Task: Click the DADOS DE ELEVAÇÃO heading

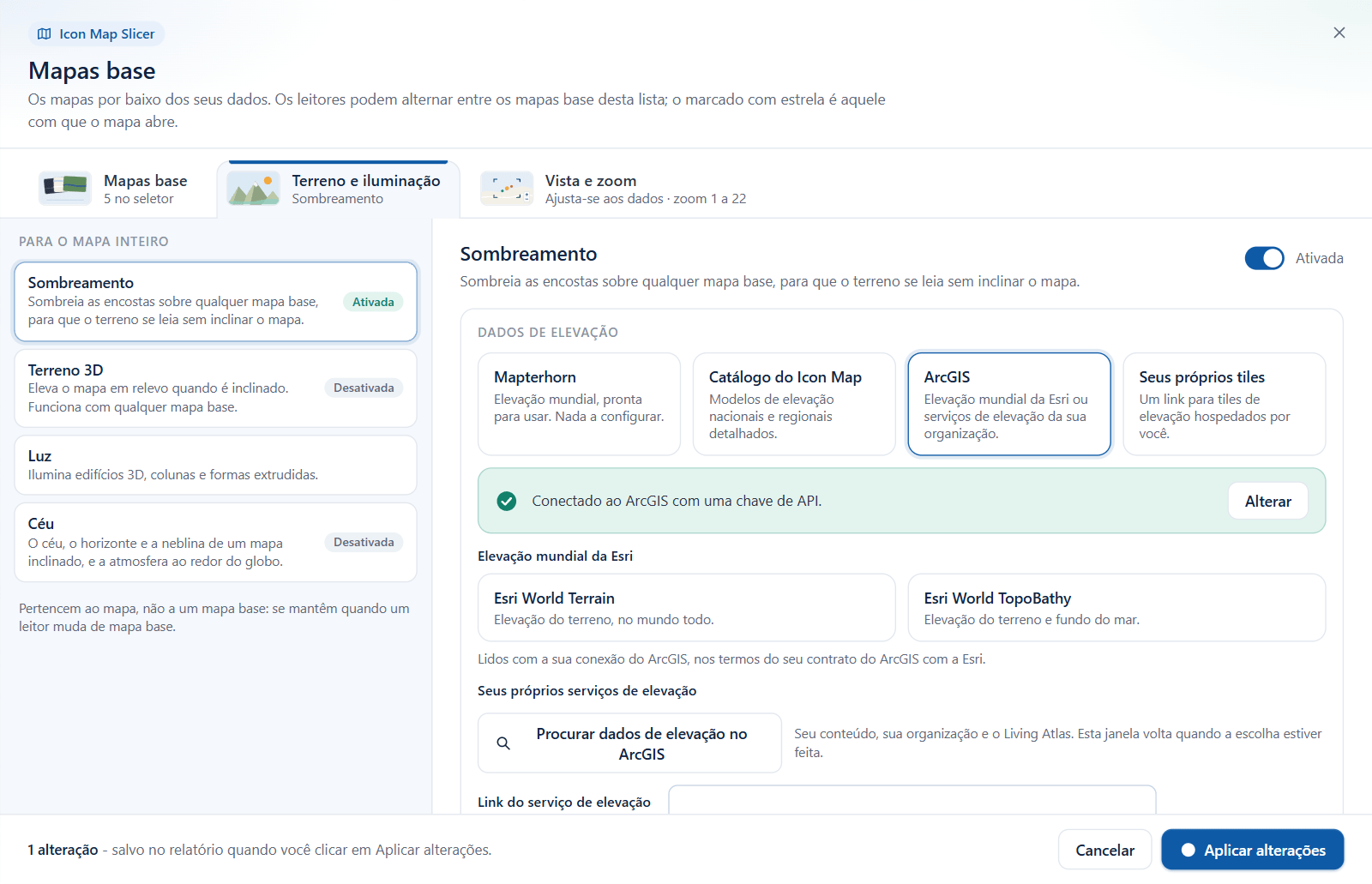Action: click(x=548, y=333)
